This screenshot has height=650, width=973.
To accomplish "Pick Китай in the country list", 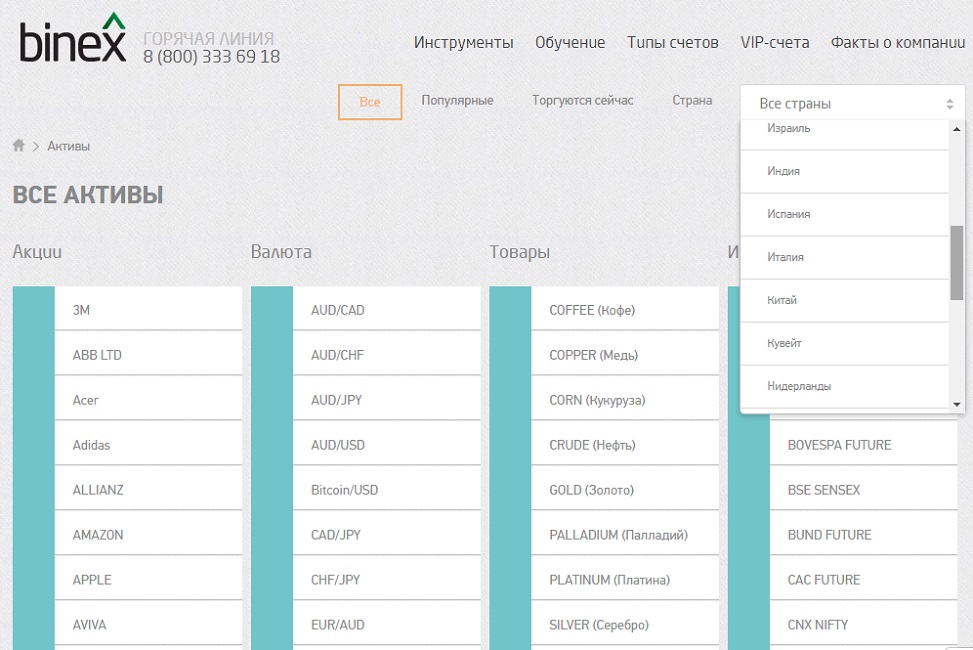I will point(845,300).
